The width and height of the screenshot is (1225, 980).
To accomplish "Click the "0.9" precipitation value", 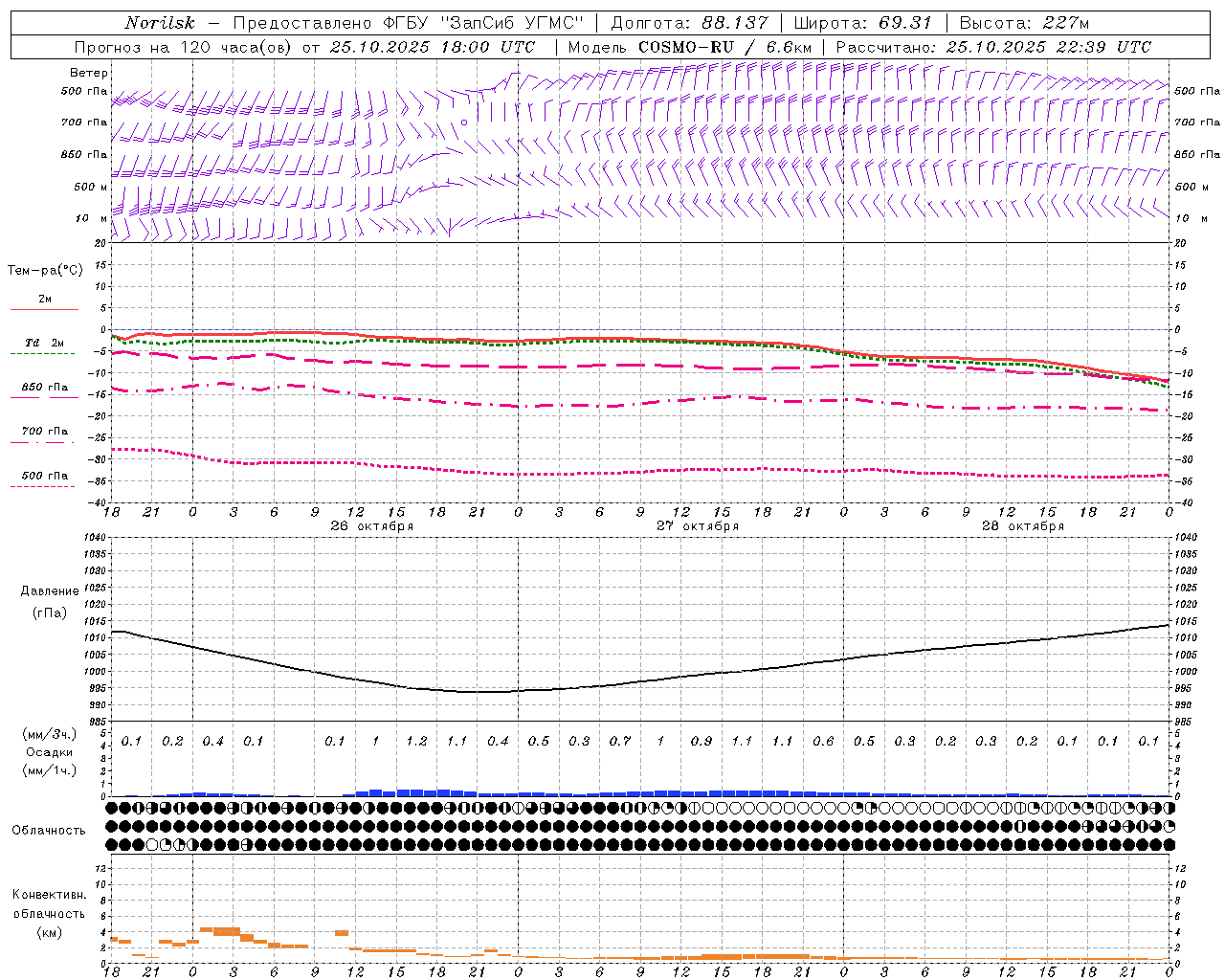I will 702,741.
